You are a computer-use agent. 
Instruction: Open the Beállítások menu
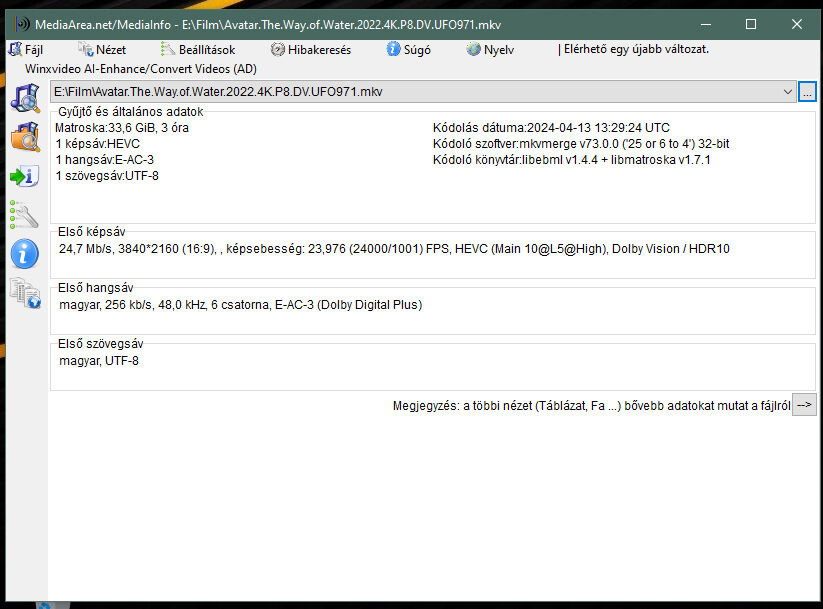(198, 49)
